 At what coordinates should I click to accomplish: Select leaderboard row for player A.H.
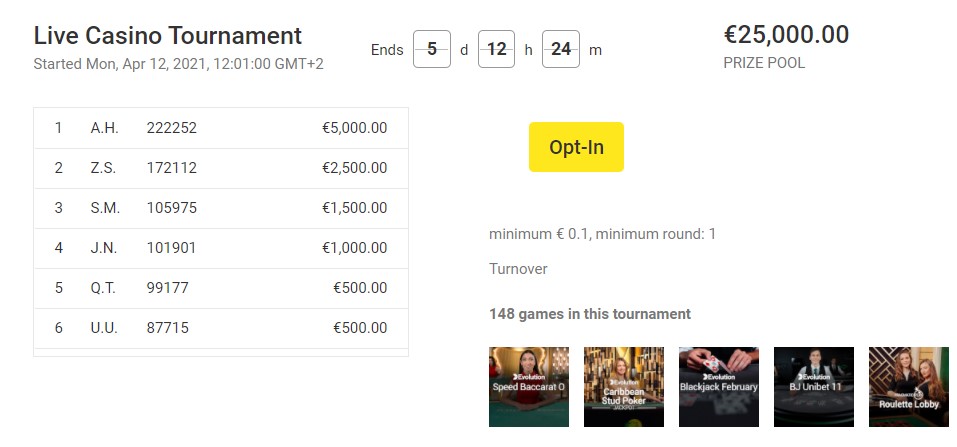[x=221, y=128]
